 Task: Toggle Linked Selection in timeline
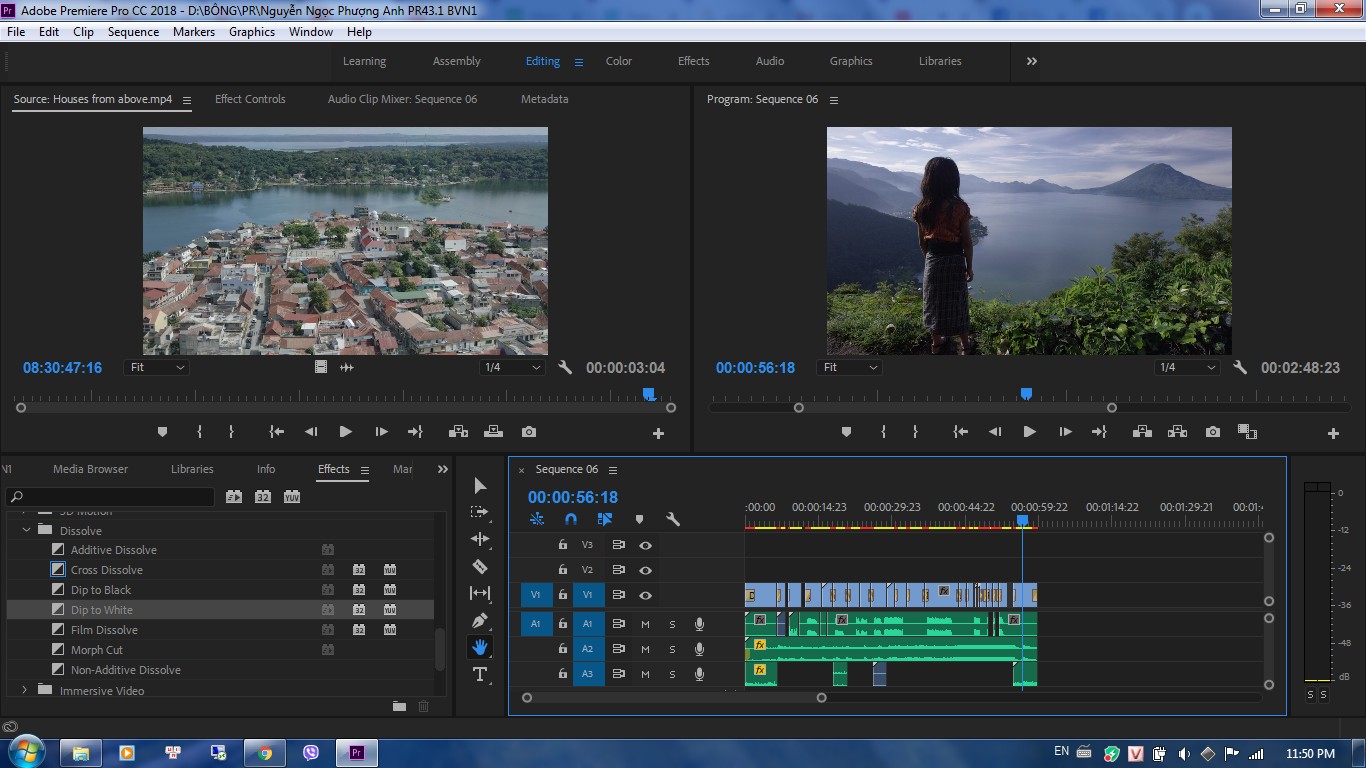605,519
